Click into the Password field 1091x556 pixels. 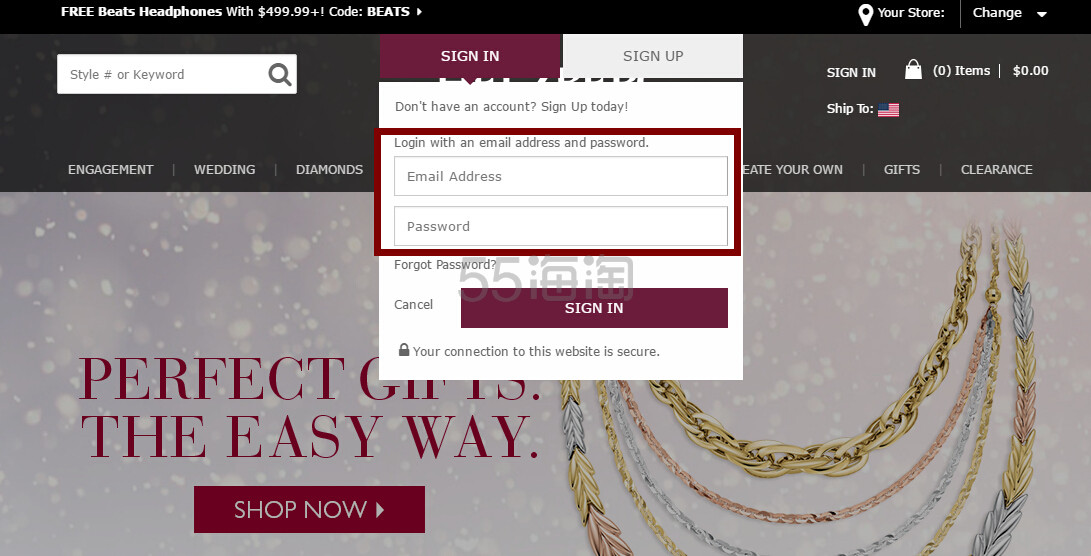561,226
